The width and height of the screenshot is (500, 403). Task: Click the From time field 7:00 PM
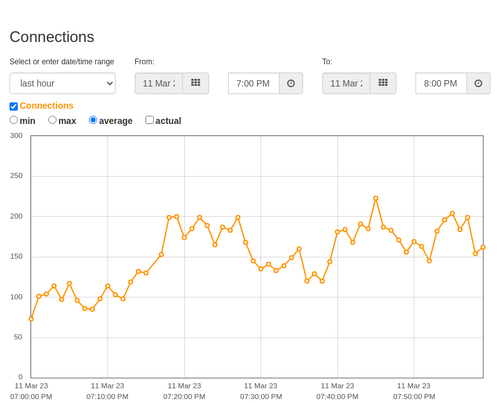254,83
